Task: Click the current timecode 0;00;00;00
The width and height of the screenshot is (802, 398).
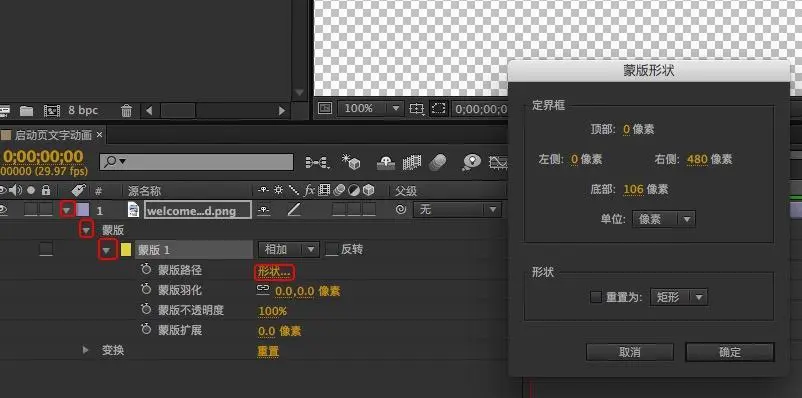Action: 43,156
